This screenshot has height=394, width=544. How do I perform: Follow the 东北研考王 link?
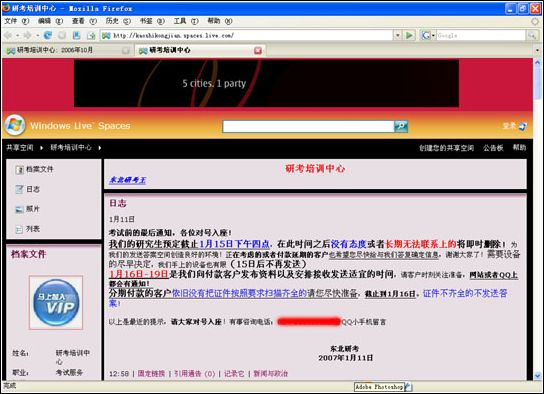click(128, 180)
